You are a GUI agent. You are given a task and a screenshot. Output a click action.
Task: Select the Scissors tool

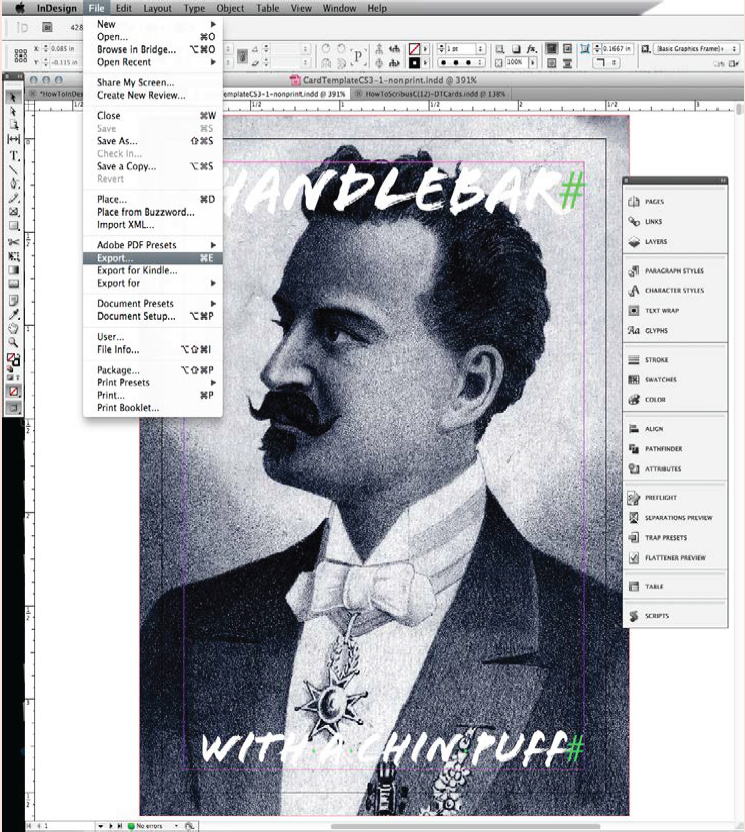click(x=14, y=242)
